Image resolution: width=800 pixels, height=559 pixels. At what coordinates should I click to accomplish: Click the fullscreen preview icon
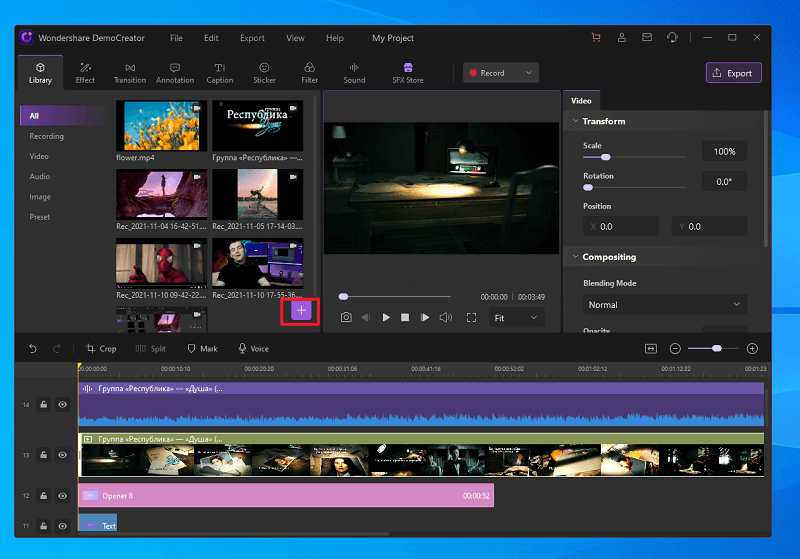tap(471, 317)
